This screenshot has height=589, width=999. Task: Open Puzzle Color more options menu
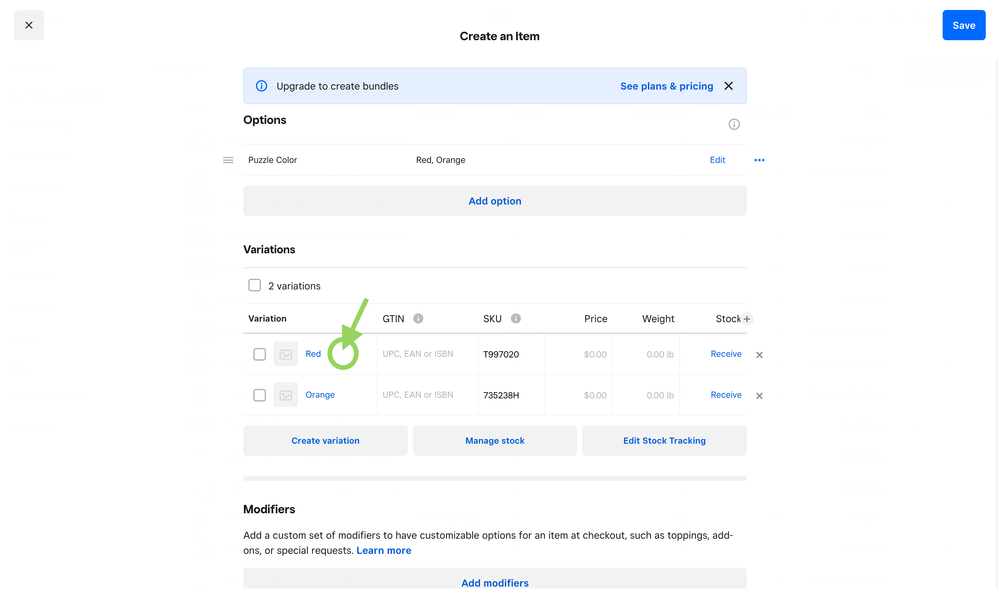(759, 160)
